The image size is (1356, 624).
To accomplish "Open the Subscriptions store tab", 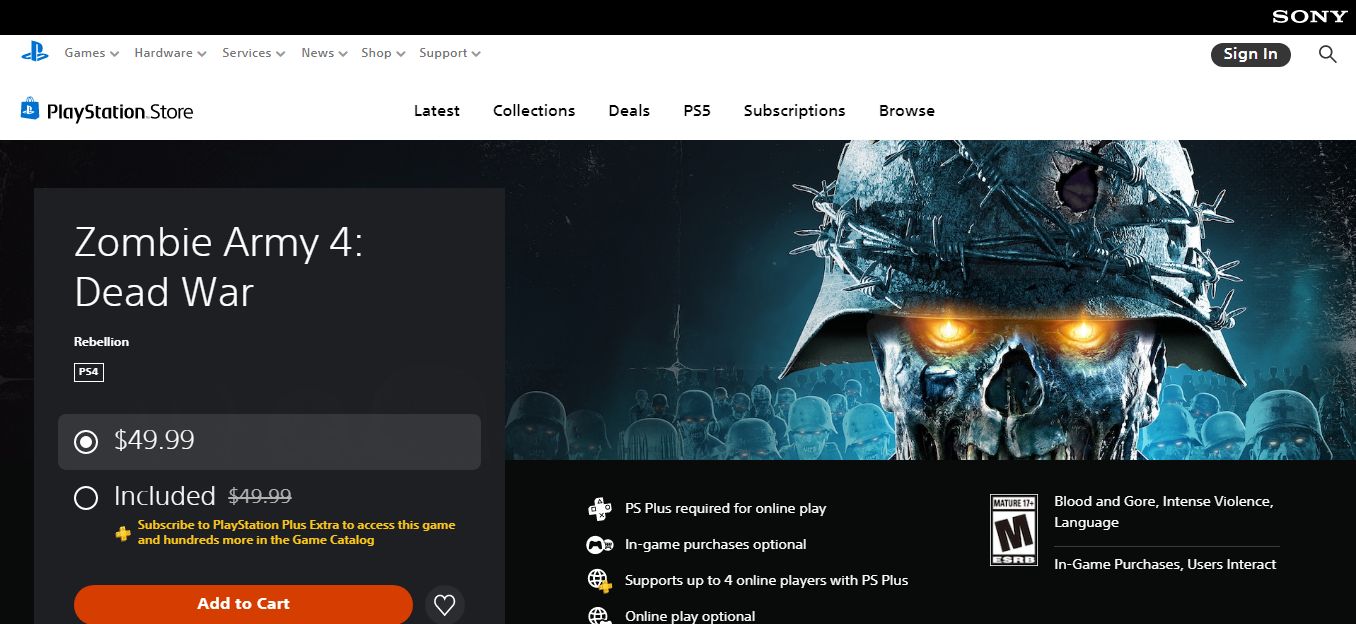I will [x=795, y=111].
